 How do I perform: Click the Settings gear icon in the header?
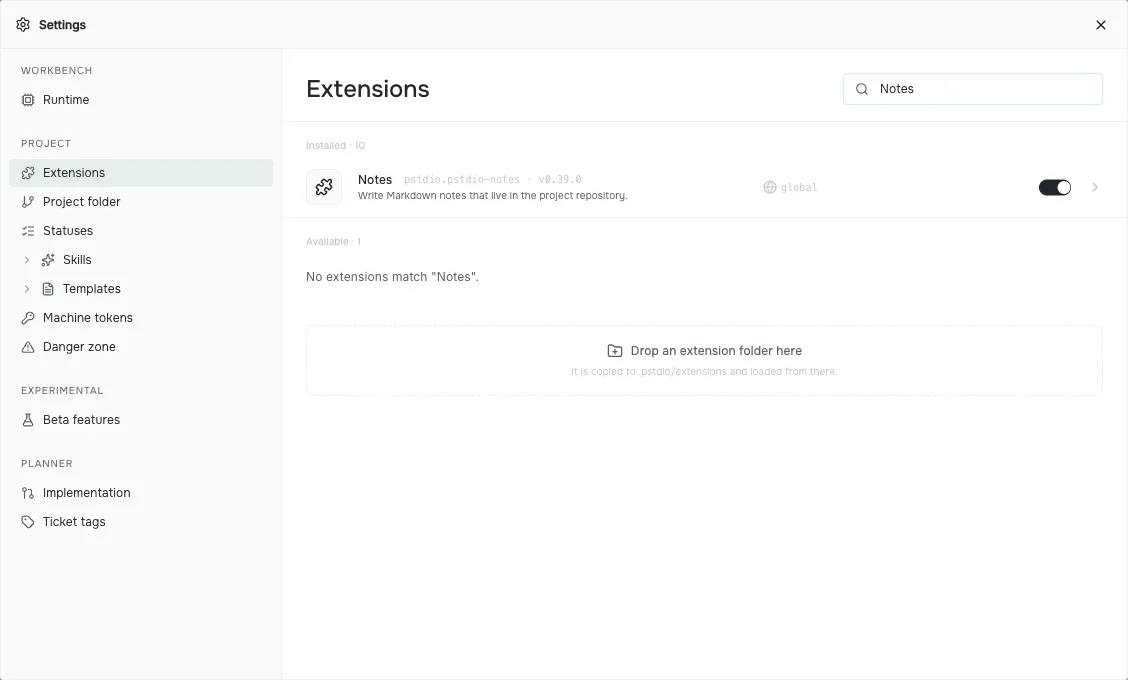(x=23, y=24)
